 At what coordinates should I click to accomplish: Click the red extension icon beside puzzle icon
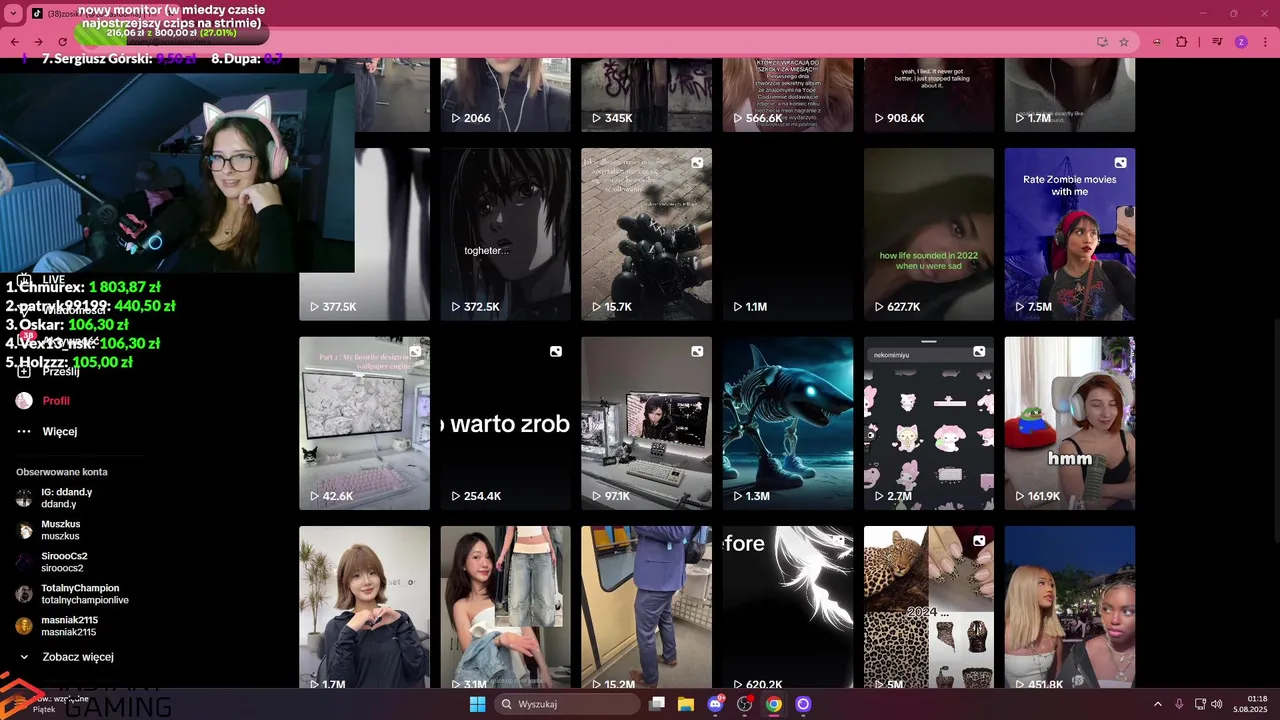coord(1157,42)
